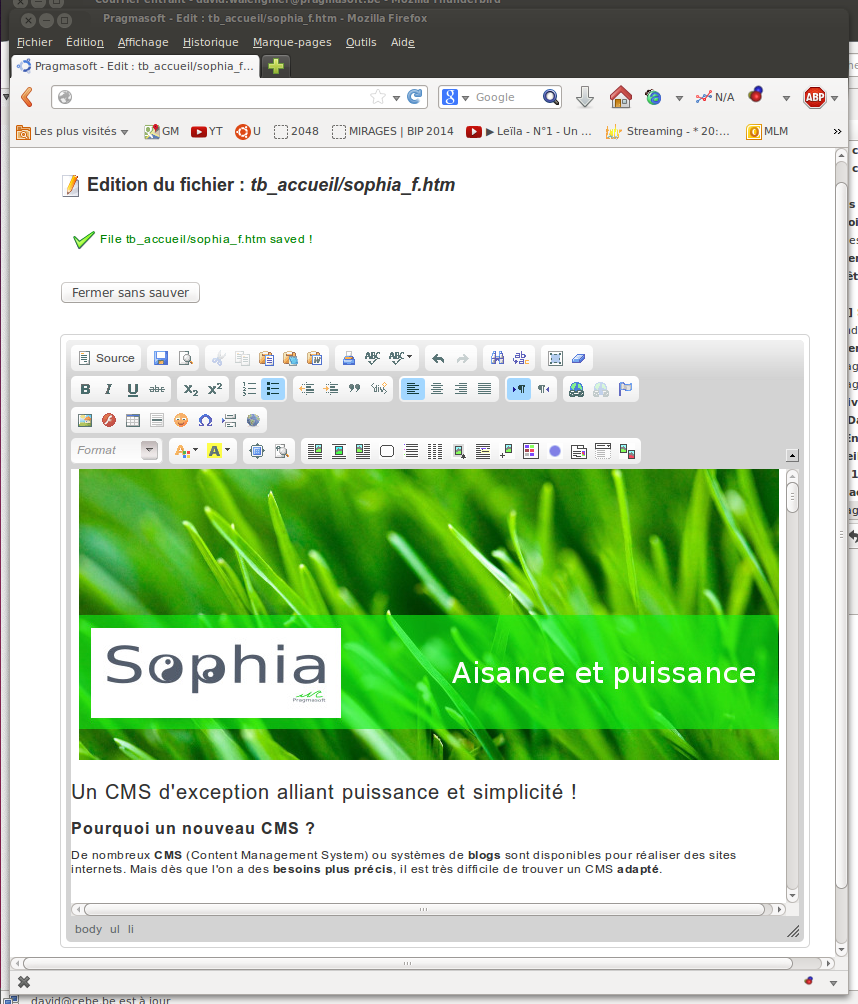Open the MIRAGES | BIP 2014 bookmark
The width and height of the screenshot is (858, 1004).
393,131
